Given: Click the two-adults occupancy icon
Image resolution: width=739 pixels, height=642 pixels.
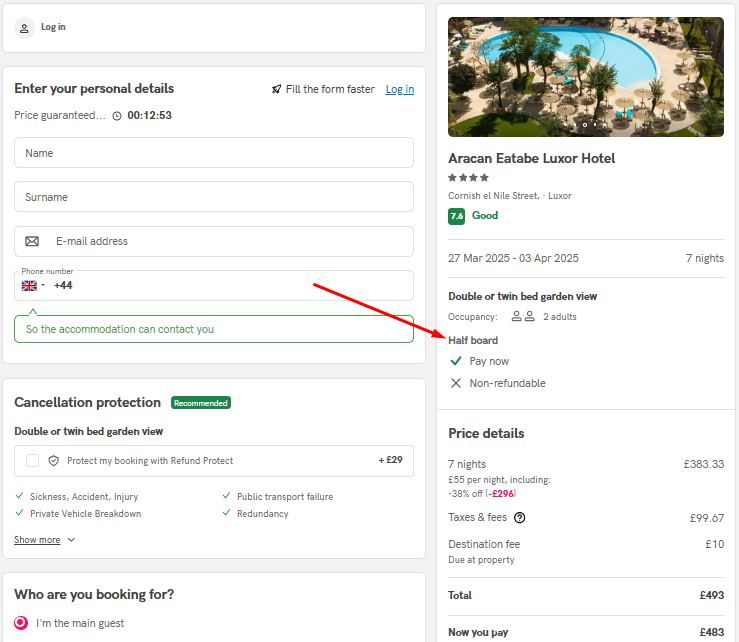Looking at the screenshot, I should click(523, 316).
